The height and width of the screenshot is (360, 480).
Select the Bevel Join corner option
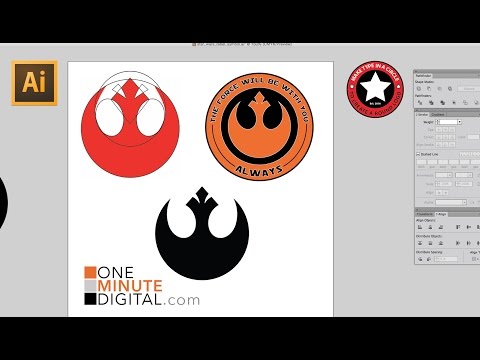[452, 137]
